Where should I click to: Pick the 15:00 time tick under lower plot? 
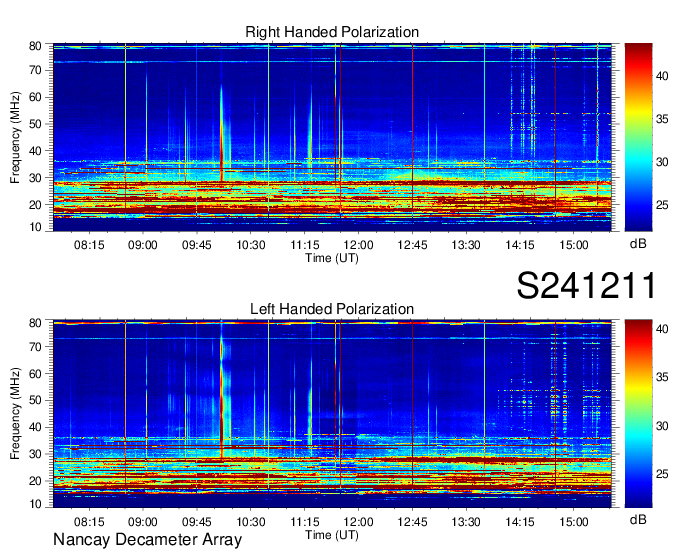tap(573, 522)
